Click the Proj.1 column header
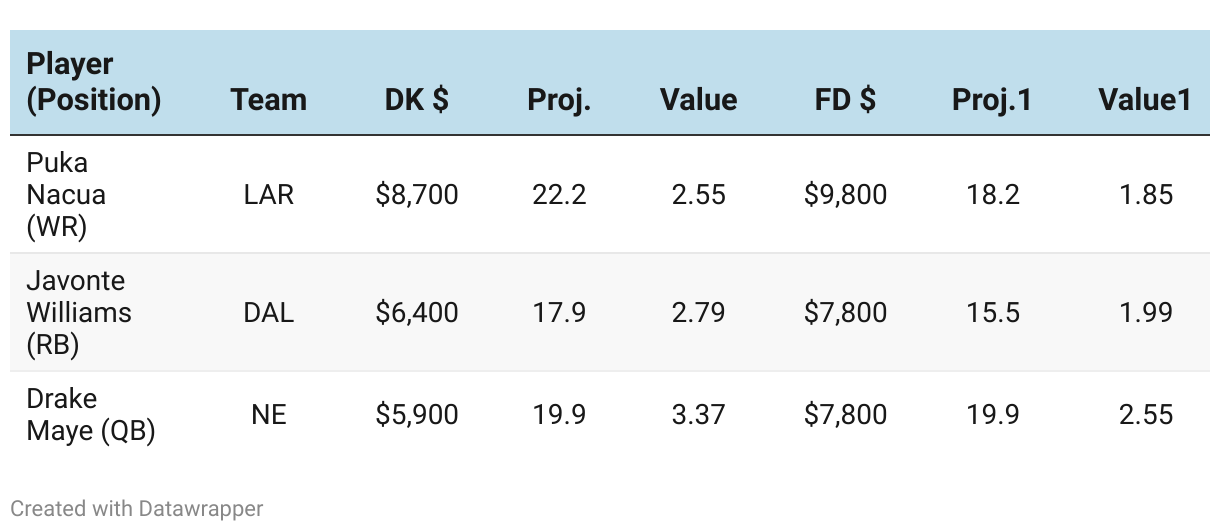Screen dimensions: 1220x532 (x=992, y=100)
